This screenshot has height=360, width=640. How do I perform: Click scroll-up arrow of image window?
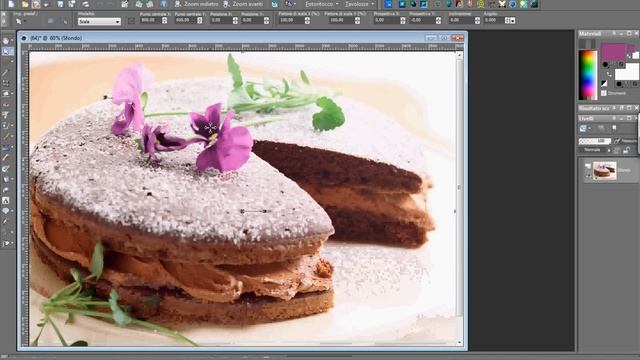[x=459, y=55]
